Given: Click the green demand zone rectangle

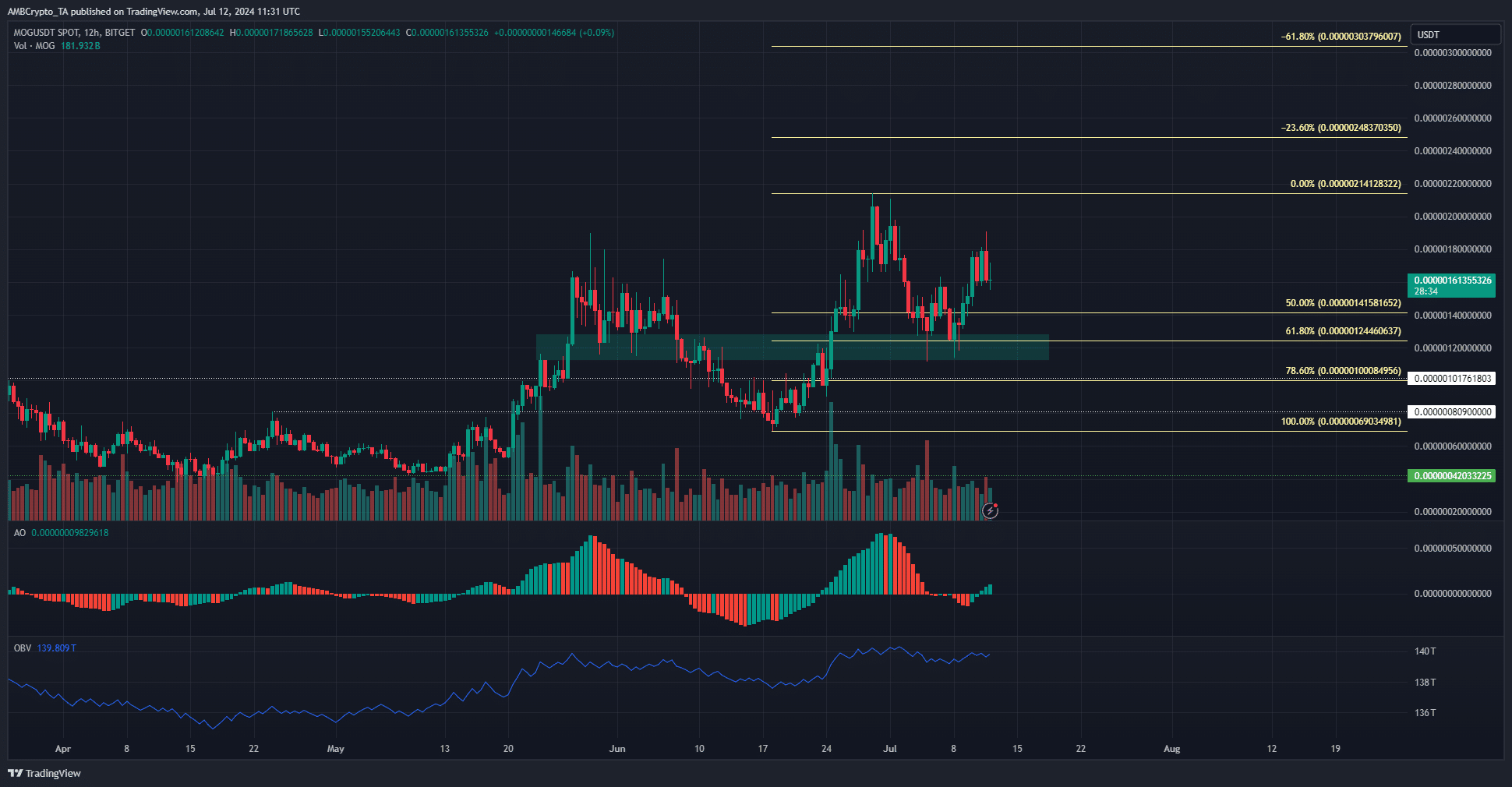Looking at the screenshot, I should click(x=792, y=347).
